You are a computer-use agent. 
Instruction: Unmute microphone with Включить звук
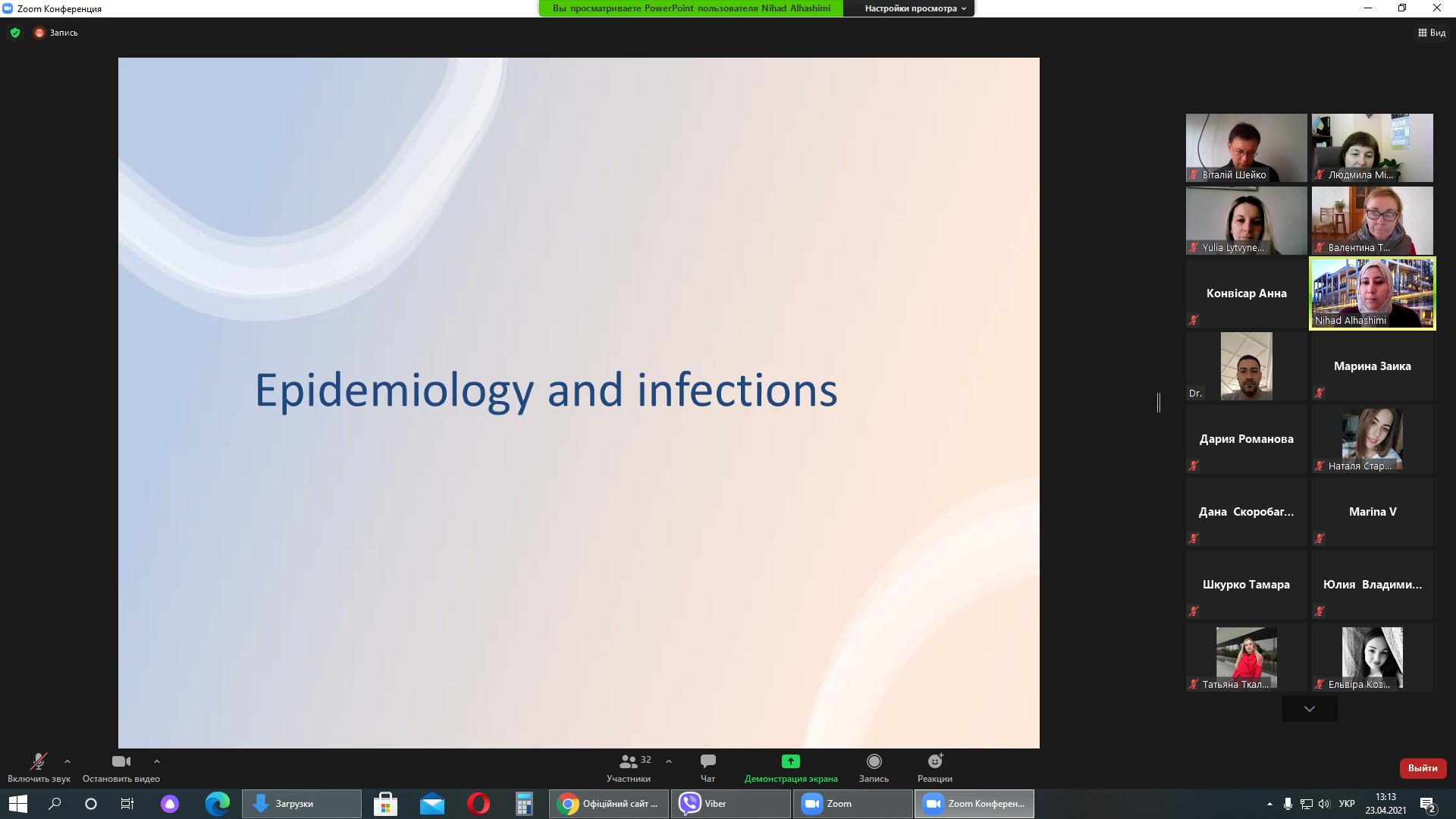39,768
